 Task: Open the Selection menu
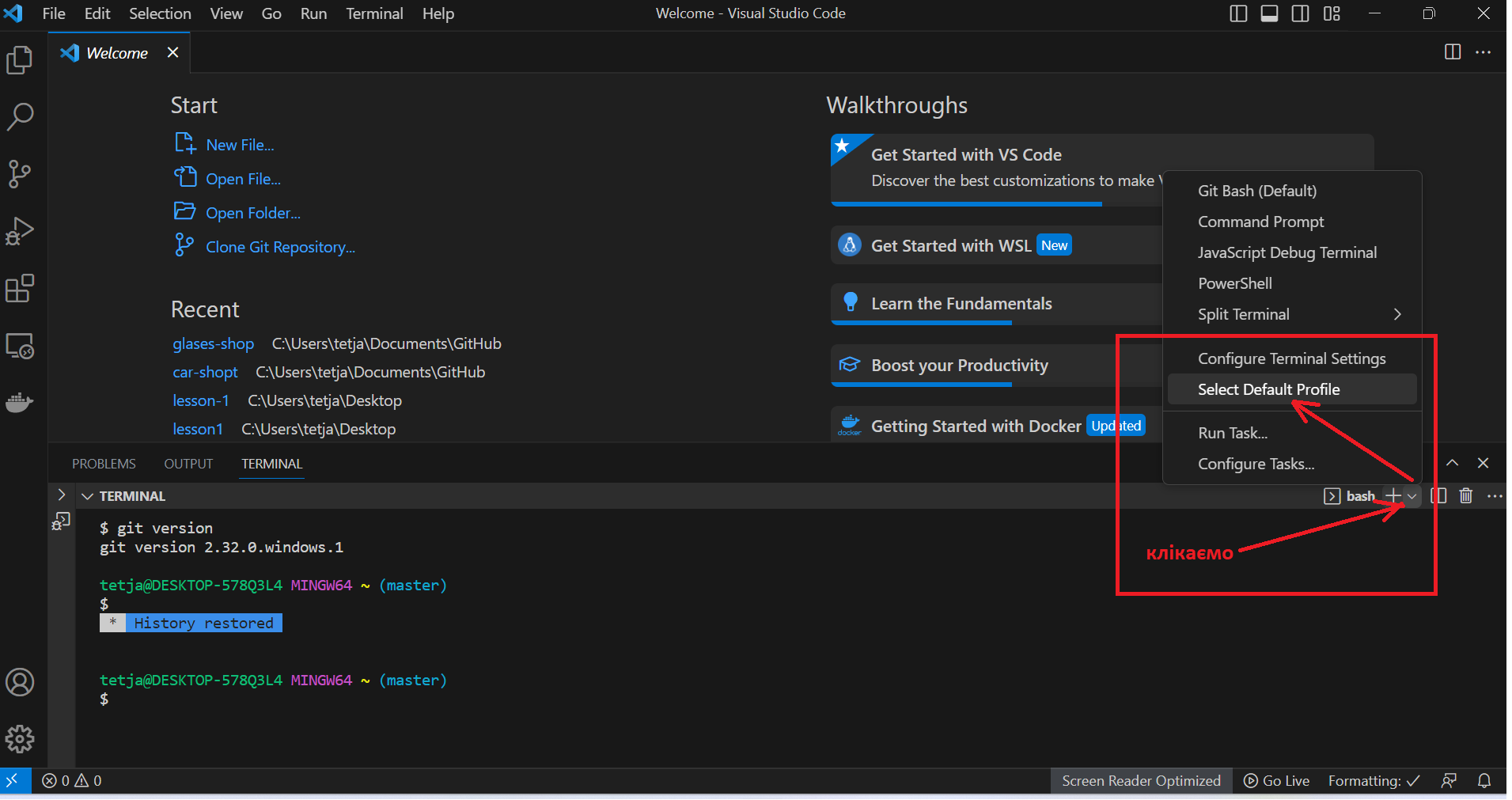pos(160,13)
